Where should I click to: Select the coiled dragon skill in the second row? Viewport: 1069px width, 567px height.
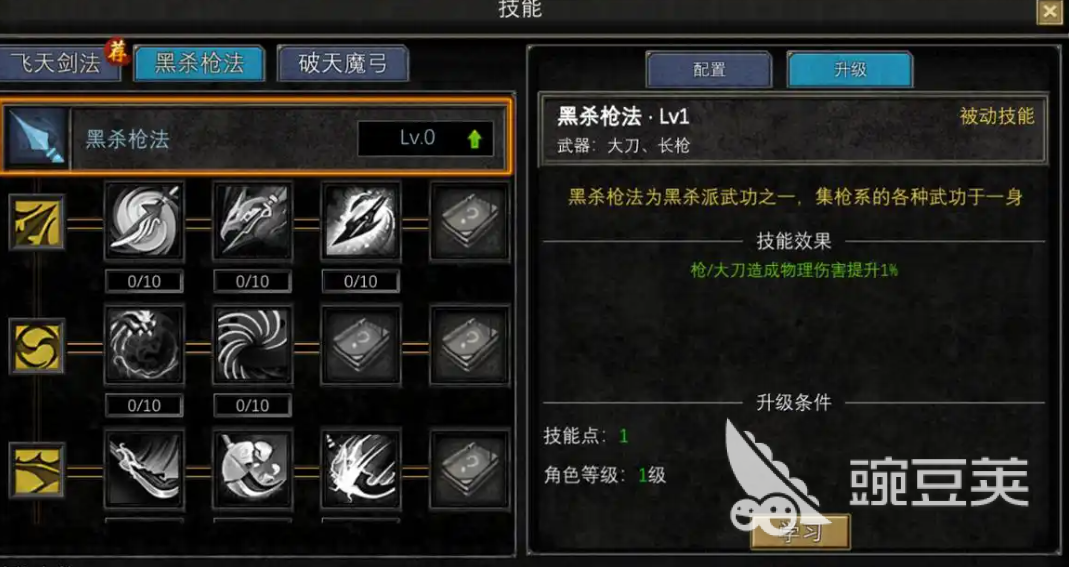click(144, 346)
